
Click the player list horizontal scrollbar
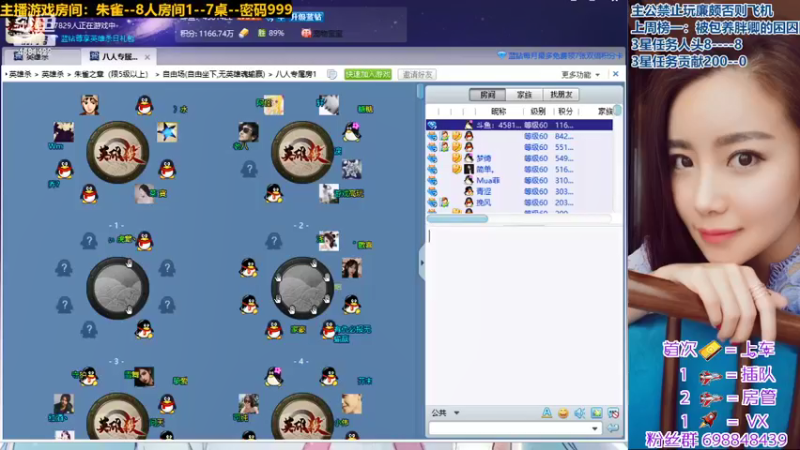pos(457,219)
